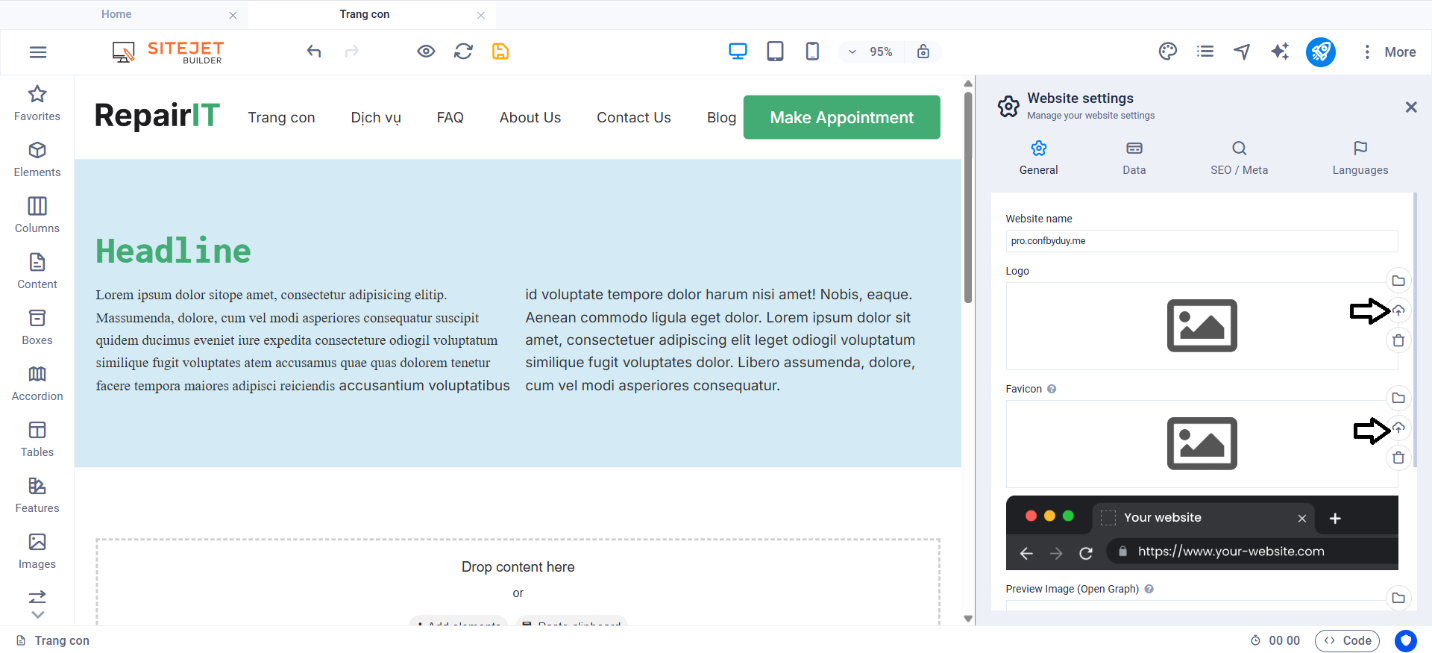Expand the More options menu

tap(1388, 52)
